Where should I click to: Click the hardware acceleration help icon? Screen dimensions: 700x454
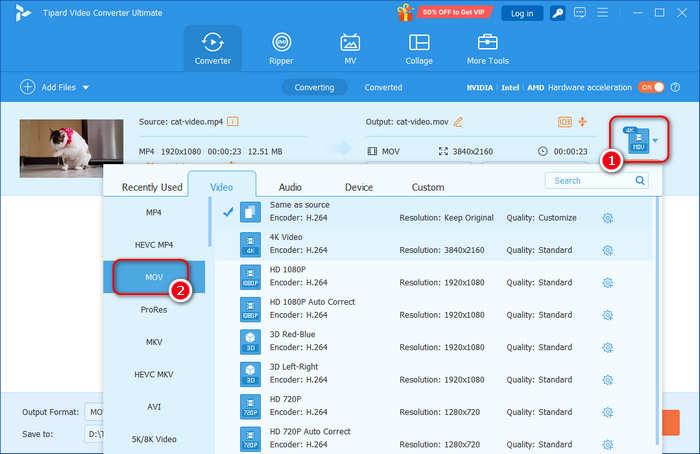coord(675,87)
